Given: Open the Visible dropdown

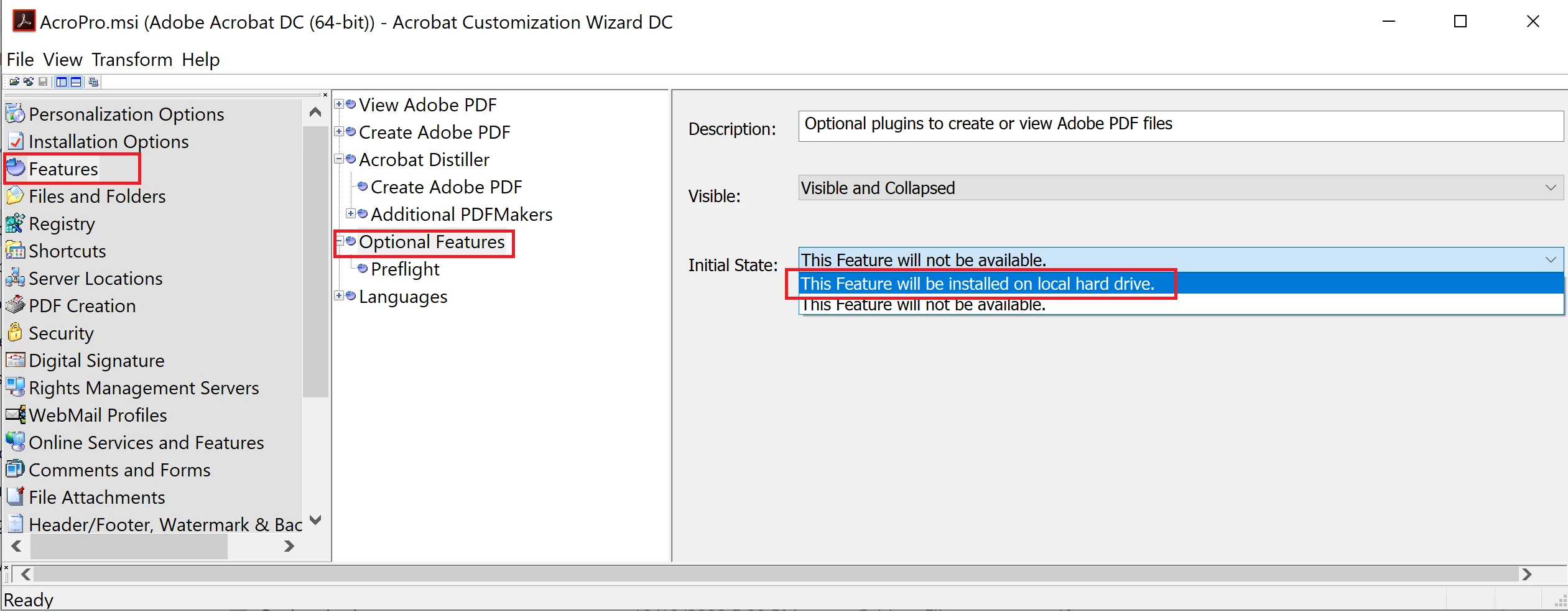Looking at the screenshot, I should coord(1181,188).
